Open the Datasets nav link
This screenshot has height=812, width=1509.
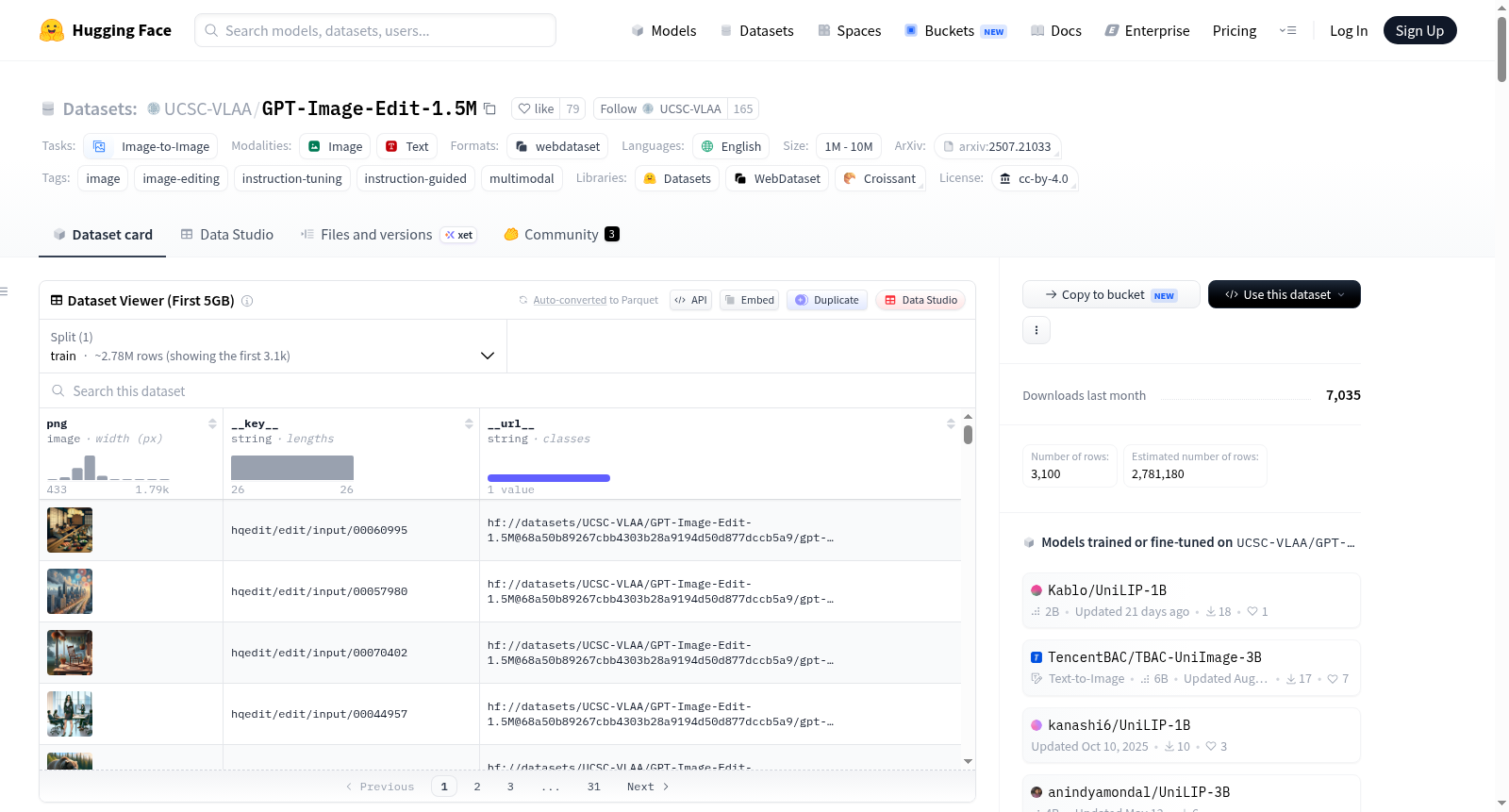tap(757, 30)
